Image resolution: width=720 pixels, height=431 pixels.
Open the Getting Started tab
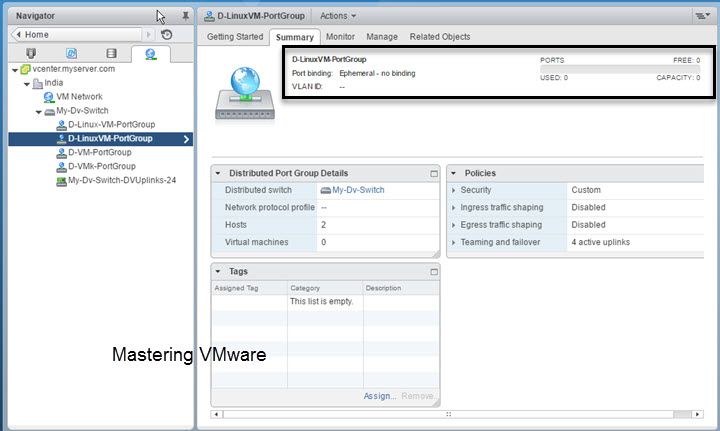click(x=235, y=37)
